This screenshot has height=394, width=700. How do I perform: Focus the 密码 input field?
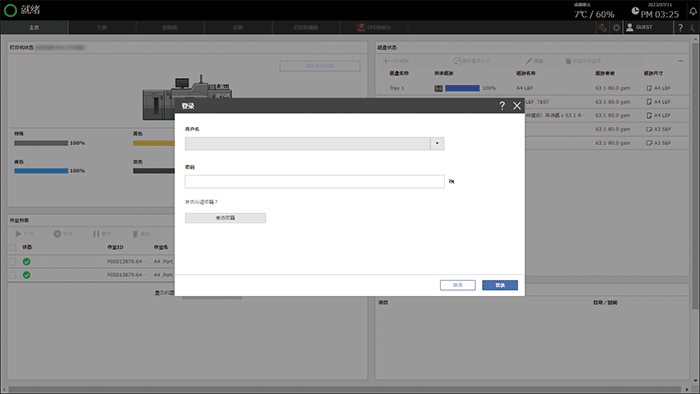[315, 182]
